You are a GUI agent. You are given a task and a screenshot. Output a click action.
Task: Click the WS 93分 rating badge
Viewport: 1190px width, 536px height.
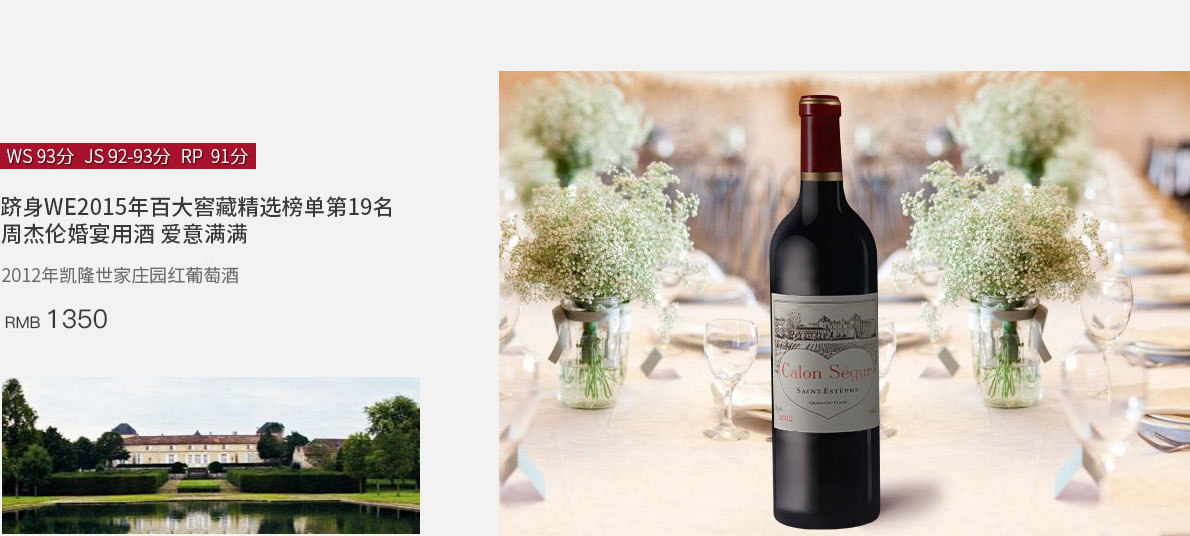40,156
